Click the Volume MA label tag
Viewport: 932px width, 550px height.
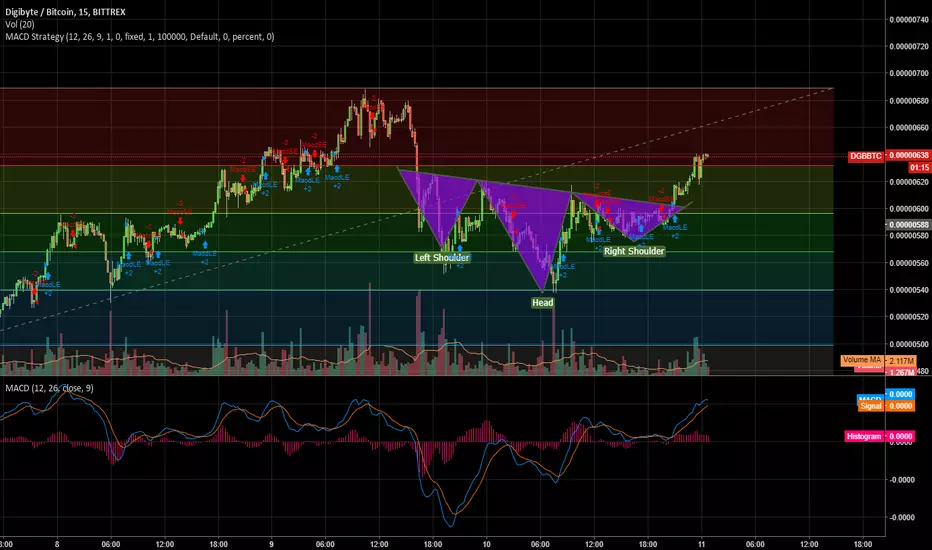(x=862, y=360)
